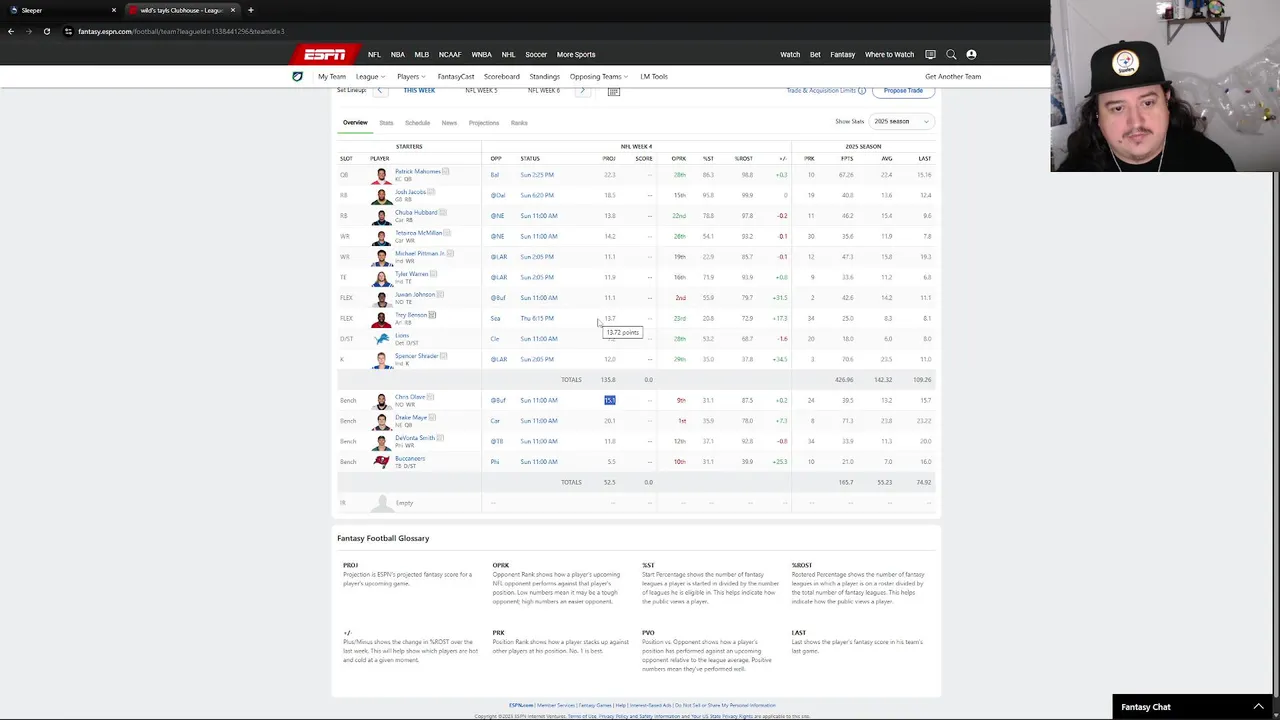Screen dimensions: 1280x720
Task: Open Michael Pittman Jr. news note icon
Action: pyautogui.click(x=450, y=253)
